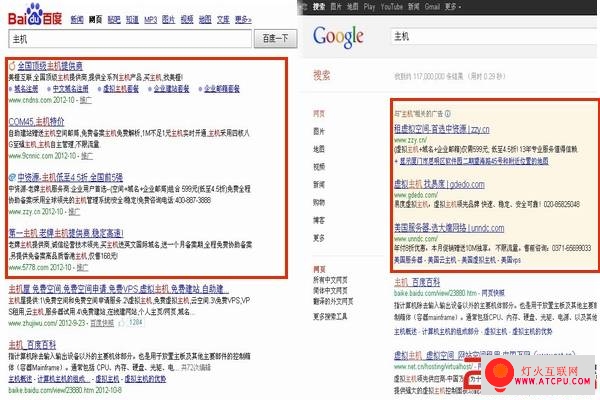Open Baidu's 新闻 navigation link
Screen dimensions: 600x400
pos(77,20)
